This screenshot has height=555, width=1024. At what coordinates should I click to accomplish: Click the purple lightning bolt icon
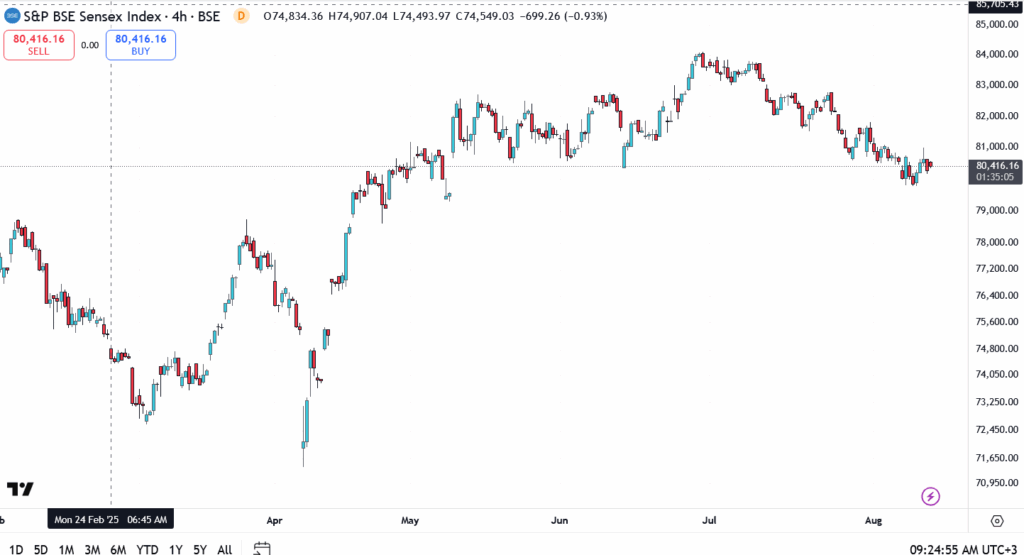[x=931, y=496]
